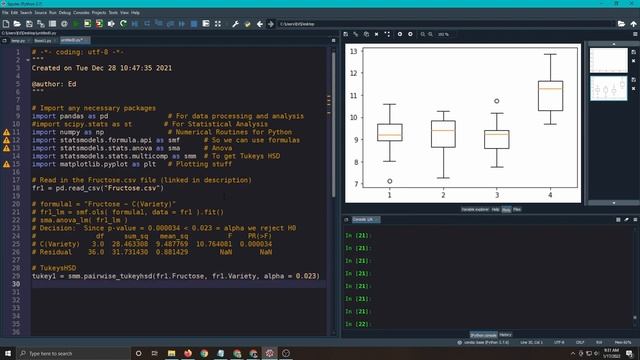This screenshot has height=360, width=640.
Task: Open the Help menu
Action: click(135, 13)
